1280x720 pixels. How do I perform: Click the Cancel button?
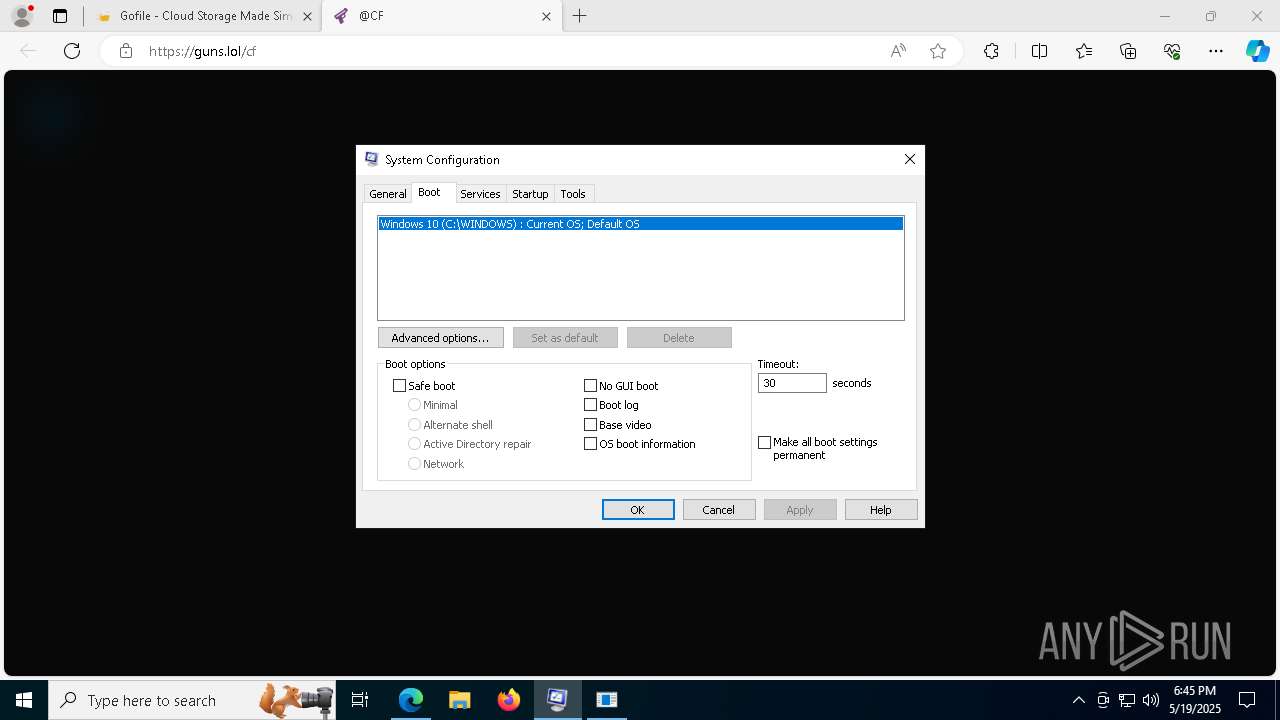[x=719, y=510]
